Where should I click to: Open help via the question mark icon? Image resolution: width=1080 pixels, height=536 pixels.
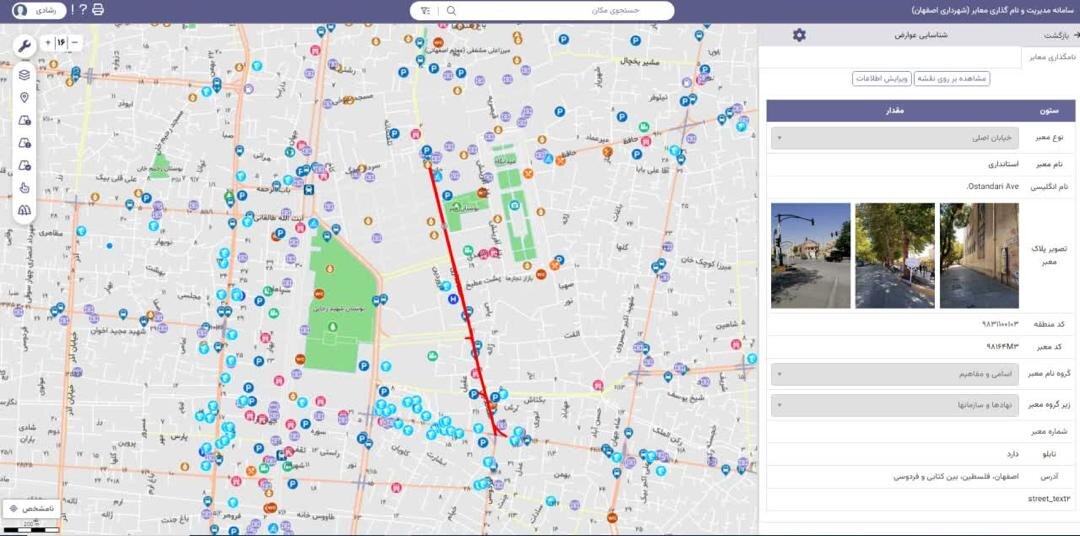(x=82, y=10)
